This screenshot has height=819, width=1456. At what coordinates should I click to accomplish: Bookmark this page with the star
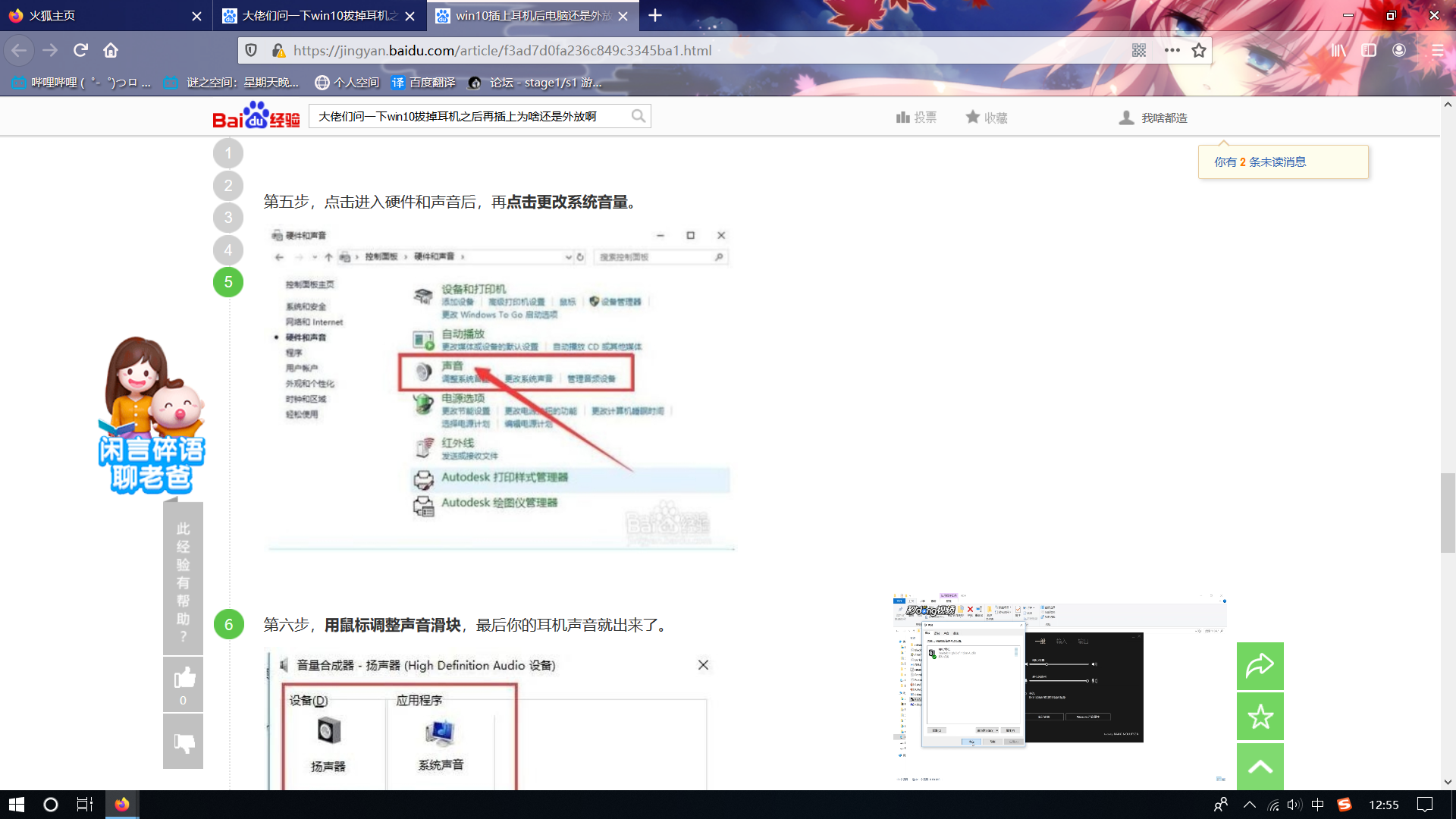(1199, 50)
